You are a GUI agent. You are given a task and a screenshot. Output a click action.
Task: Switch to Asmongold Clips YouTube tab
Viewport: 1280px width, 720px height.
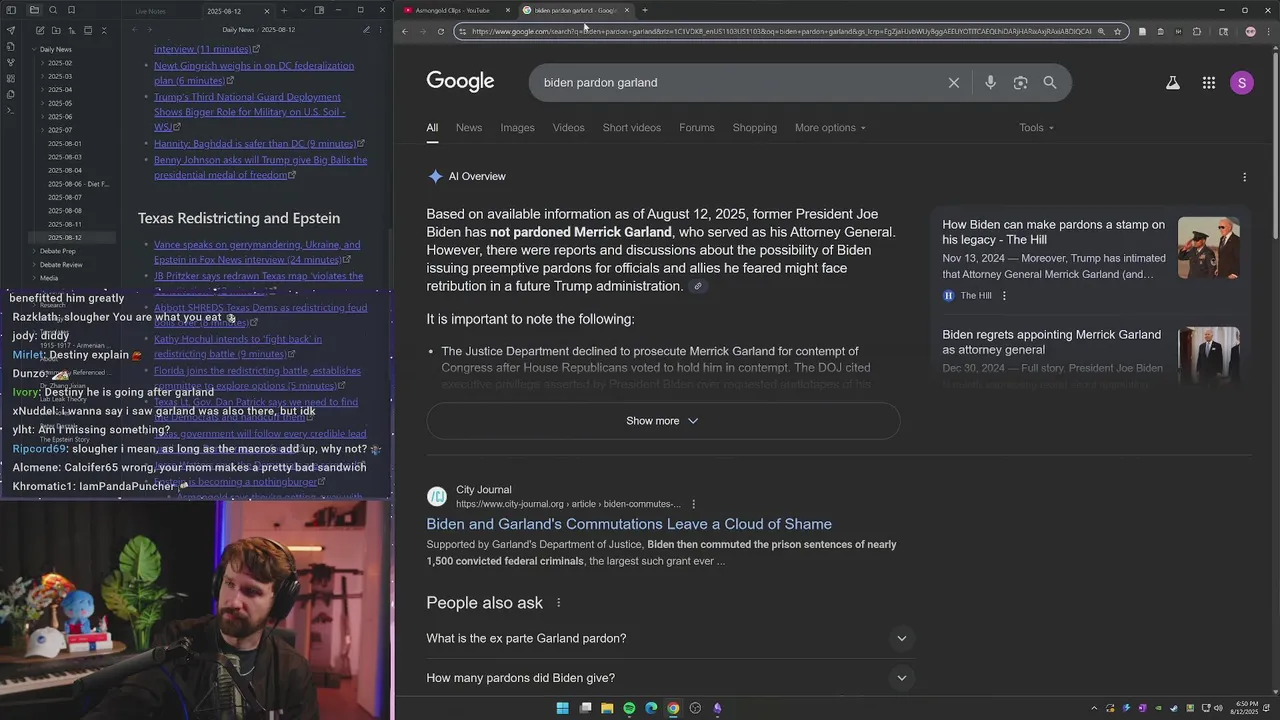click(452, 10)
